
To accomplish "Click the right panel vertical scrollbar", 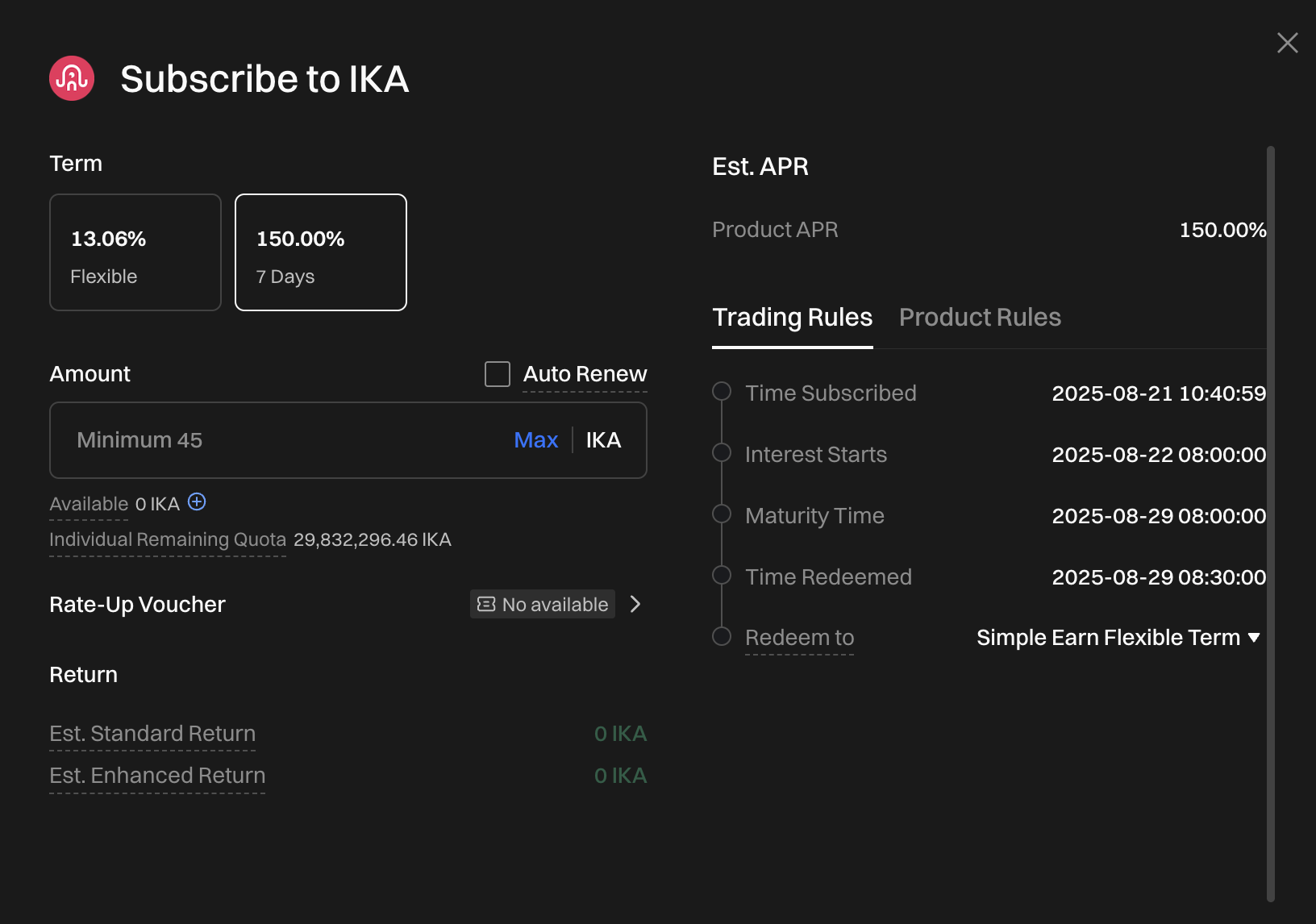I will [x=1271, y=524].
